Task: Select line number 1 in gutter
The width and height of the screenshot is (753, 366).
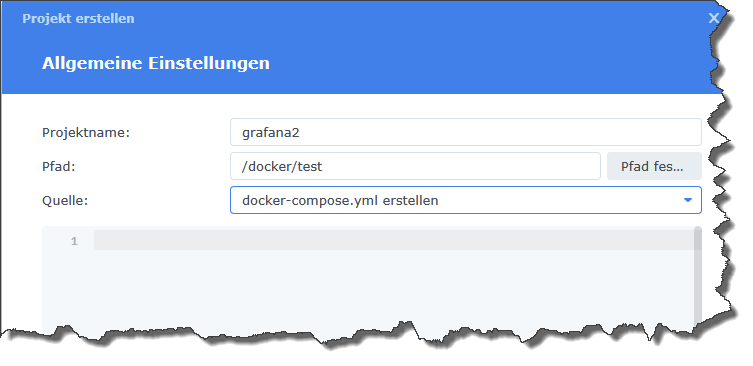Action: tap(74, 241)
